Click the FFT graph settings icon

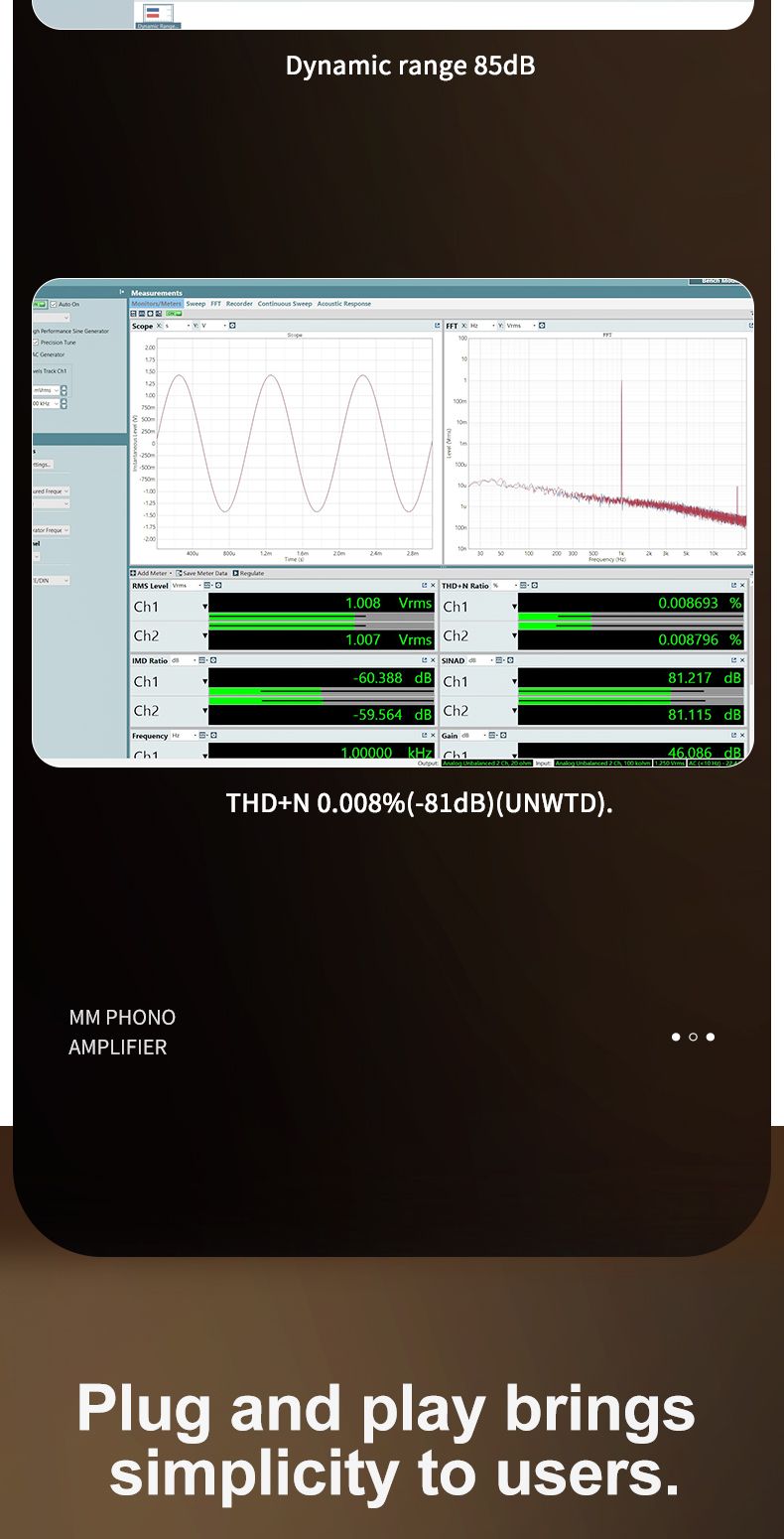[543, 326]
